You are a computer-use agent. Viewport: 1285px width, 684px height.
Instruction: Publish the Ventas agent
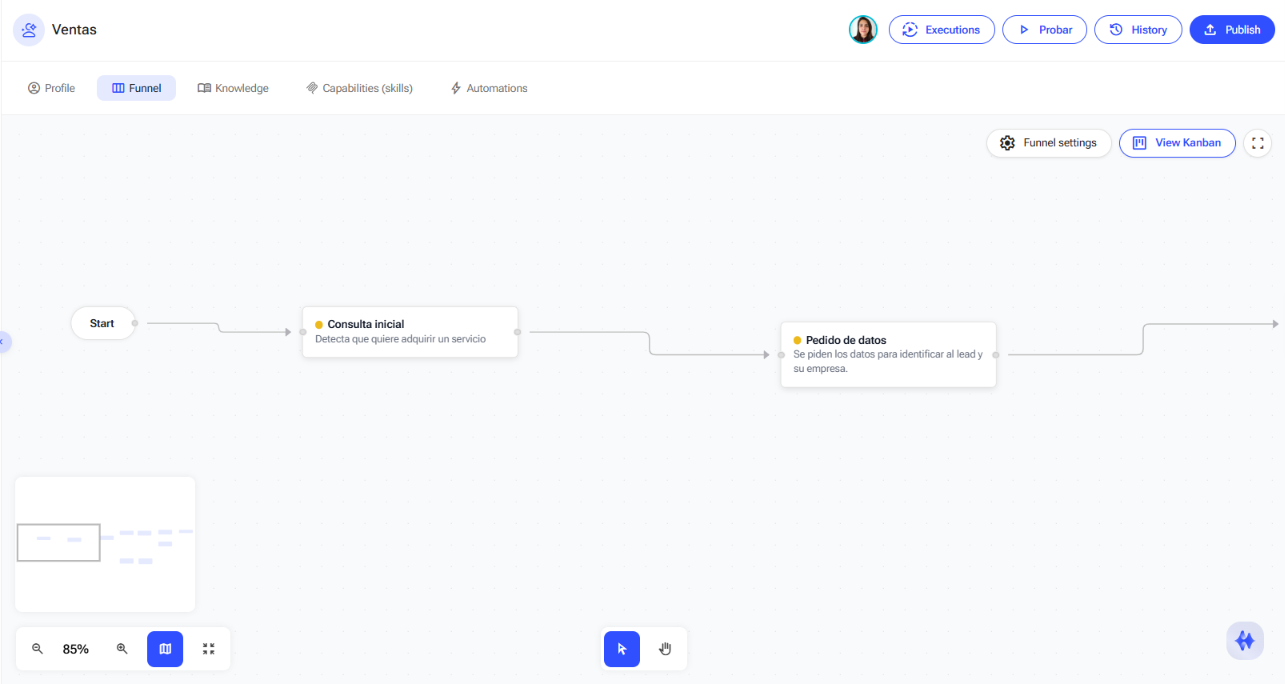coord(1232,30)
